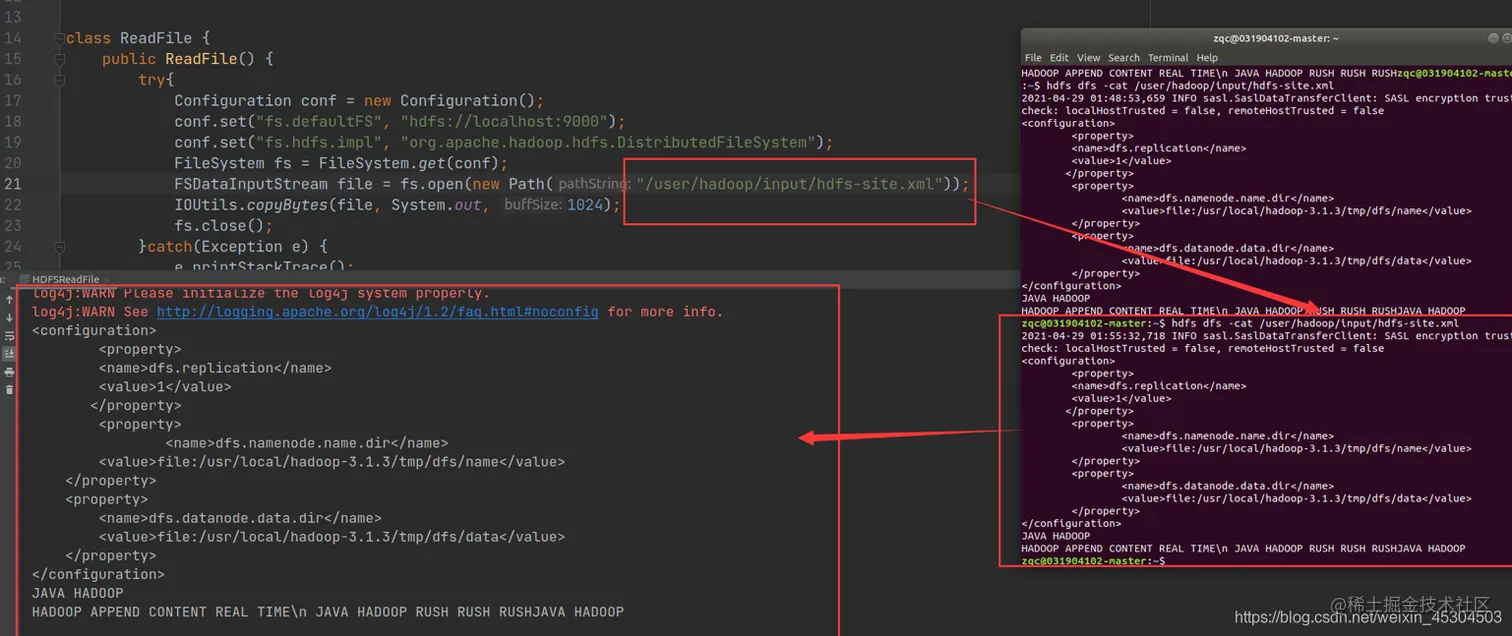Open Help menu in terminal window

(1207, 58)
